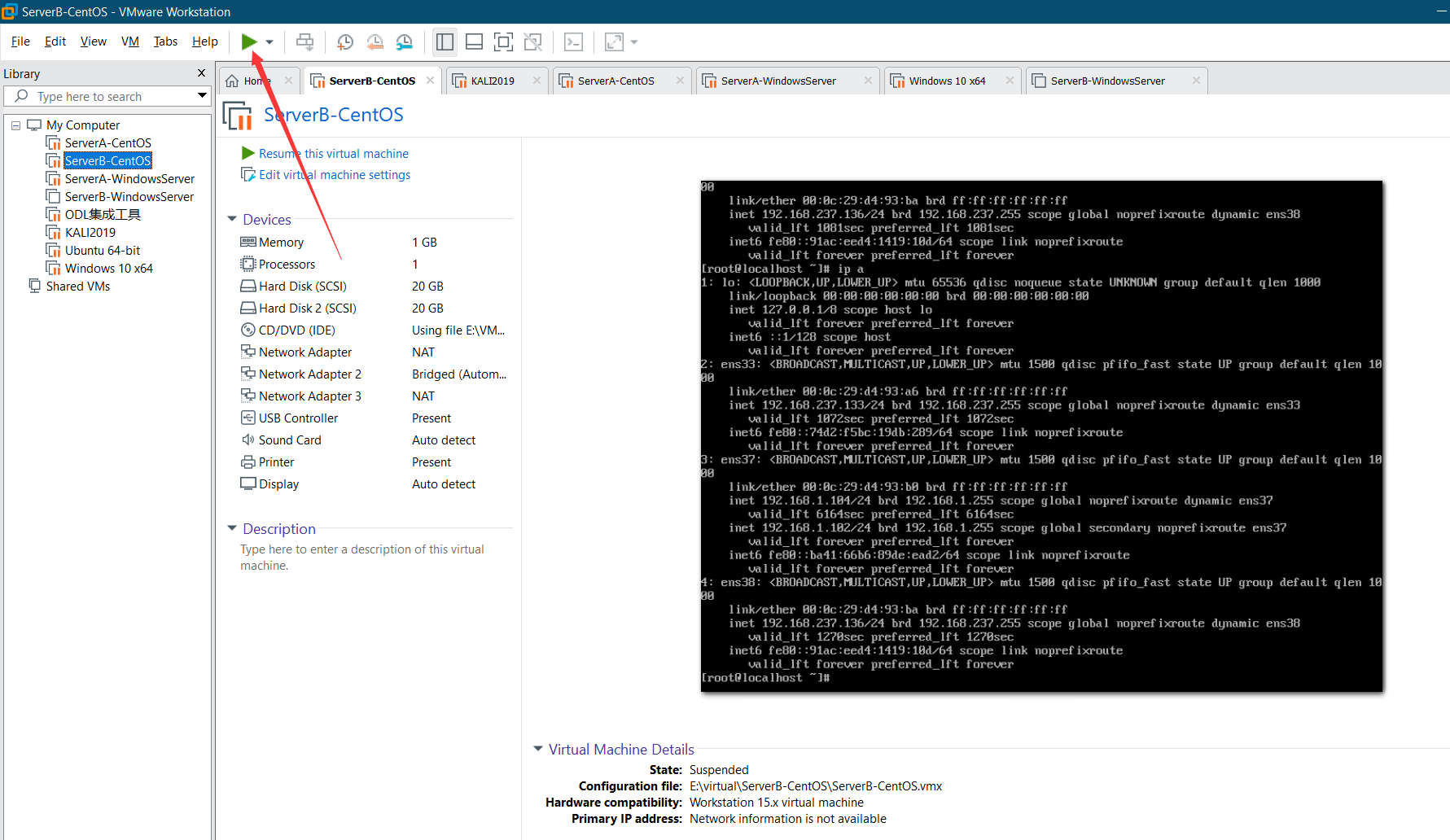Open the library search filter dropdown
The height and width of the screenshot is (840, 1450).
tap(202, 96)
